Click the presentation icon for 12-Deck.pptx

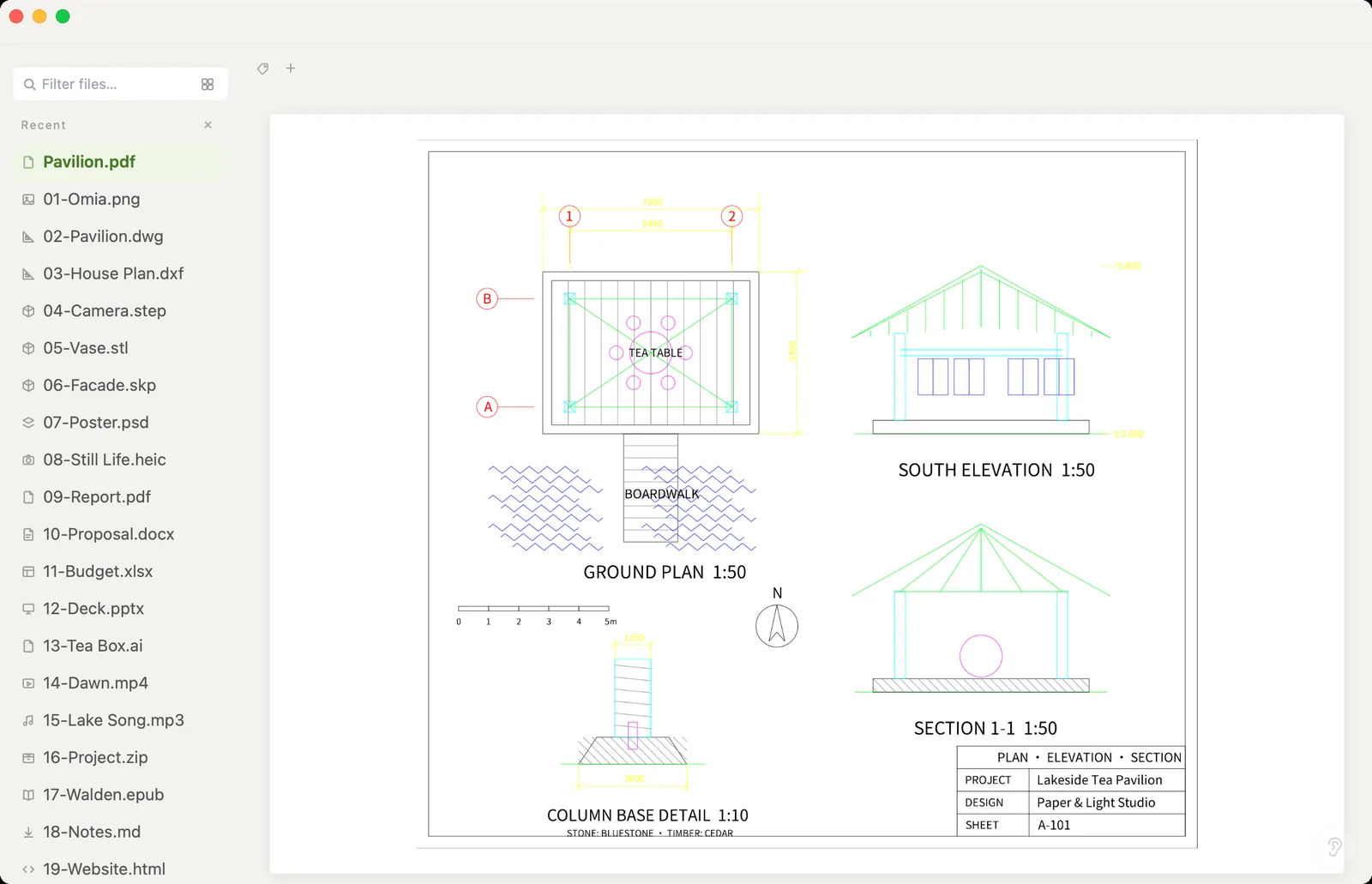28,609
